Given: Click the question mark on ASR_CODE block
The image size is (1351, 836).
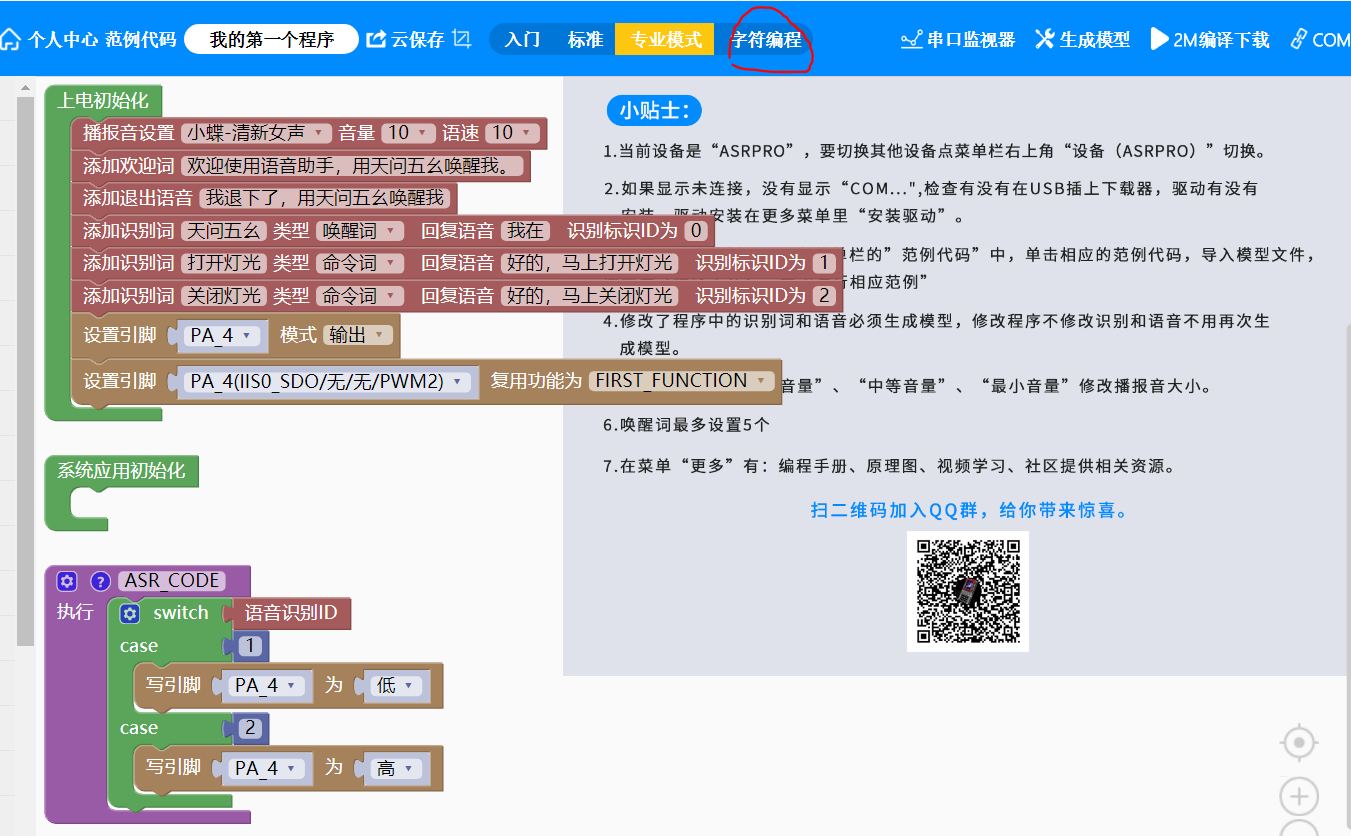Looking at the screenshot, I should click(x=100, y=581).
